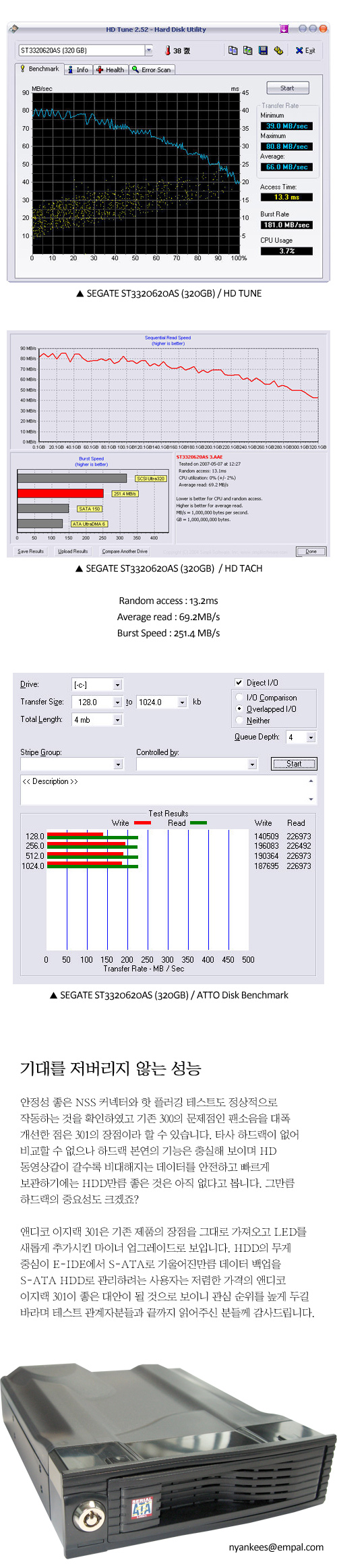Expand the Transfer Size 1024.0 dropdown
The height and width of the screenshot is (1568, 337).
[x=182, y=702]
